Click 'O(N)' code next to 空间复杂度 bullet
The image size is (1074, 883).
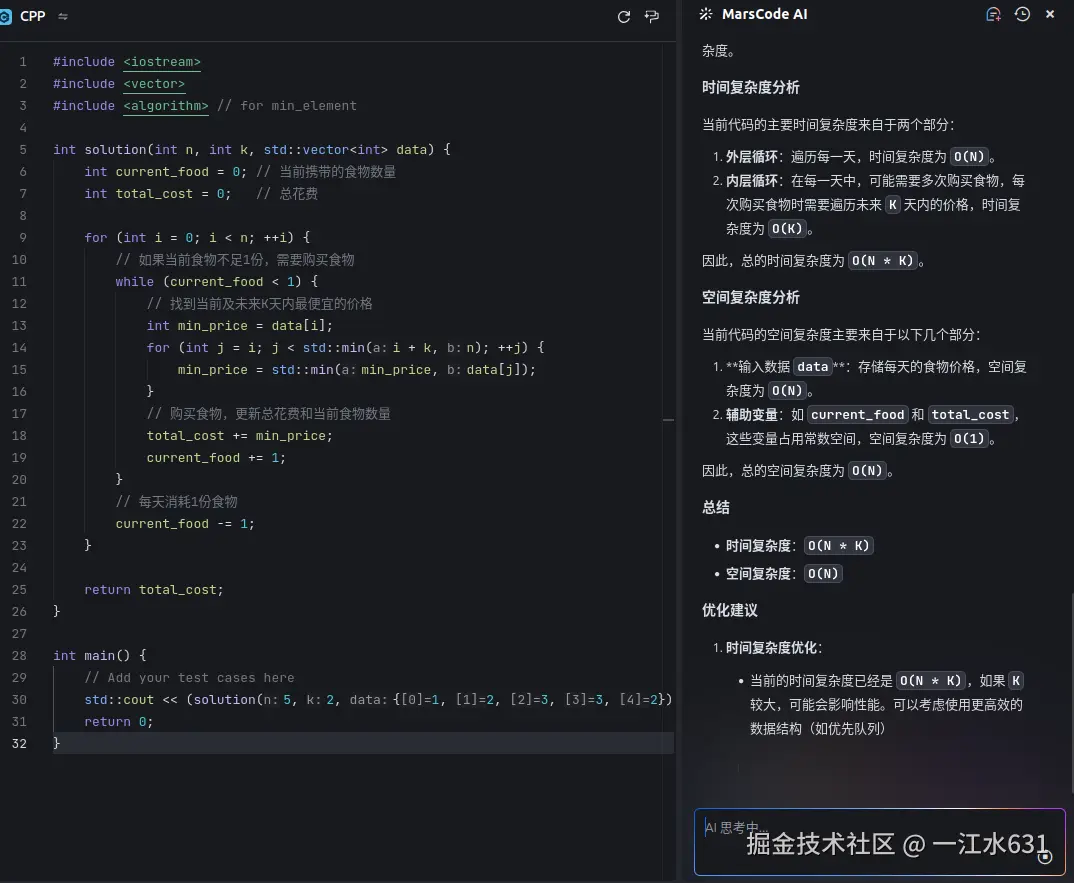pos(823,574)
